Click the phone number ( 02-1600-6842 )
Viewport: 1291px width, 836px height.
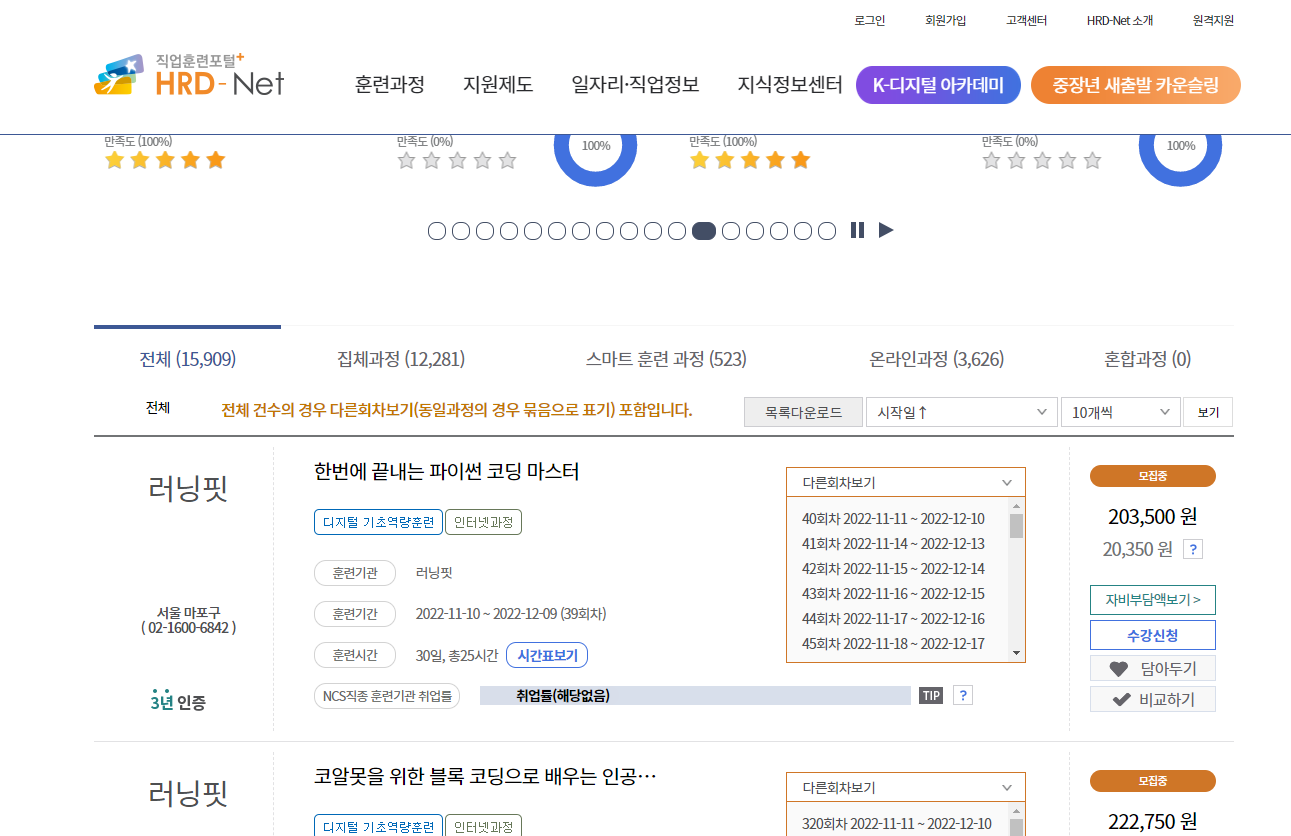pos(189,628)
